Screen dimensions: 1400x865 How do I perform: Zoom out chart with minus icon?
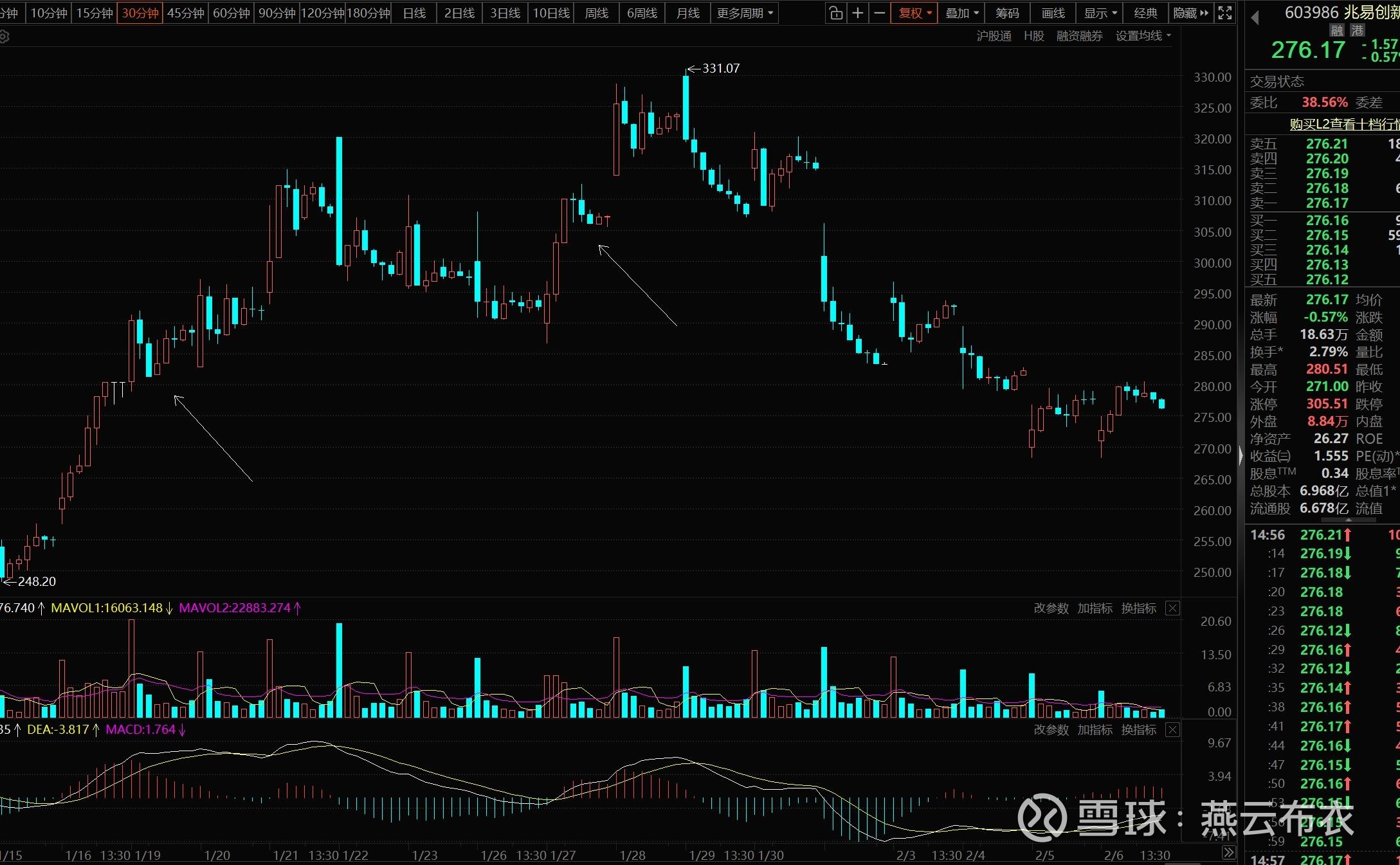879,13
